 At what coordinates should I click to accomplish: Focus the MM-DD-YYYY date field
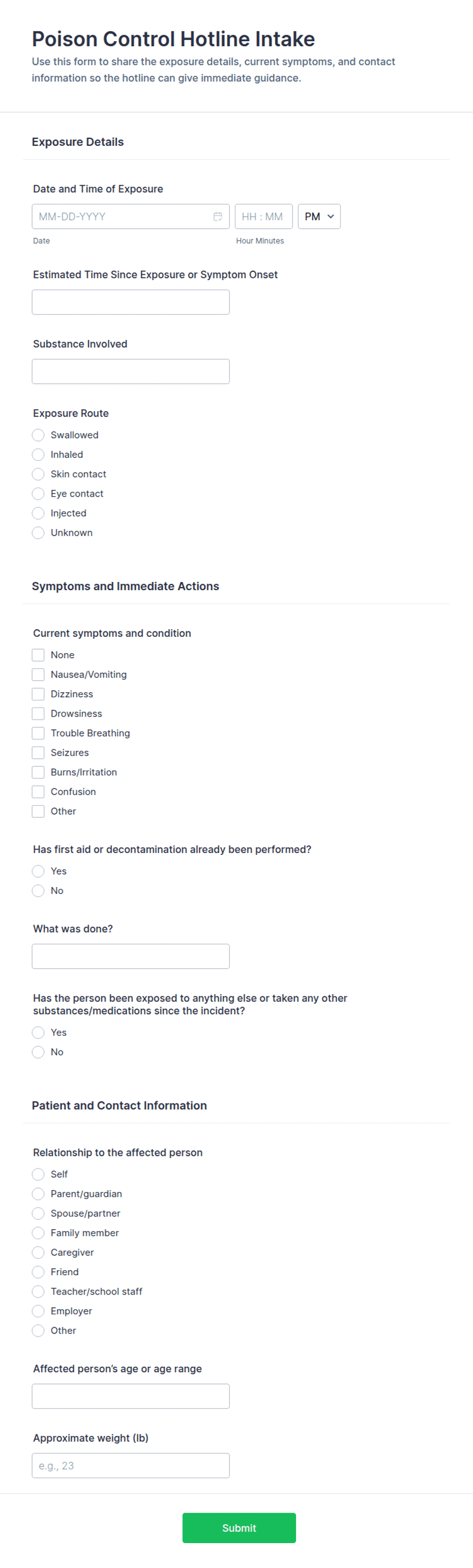point(130,217)
